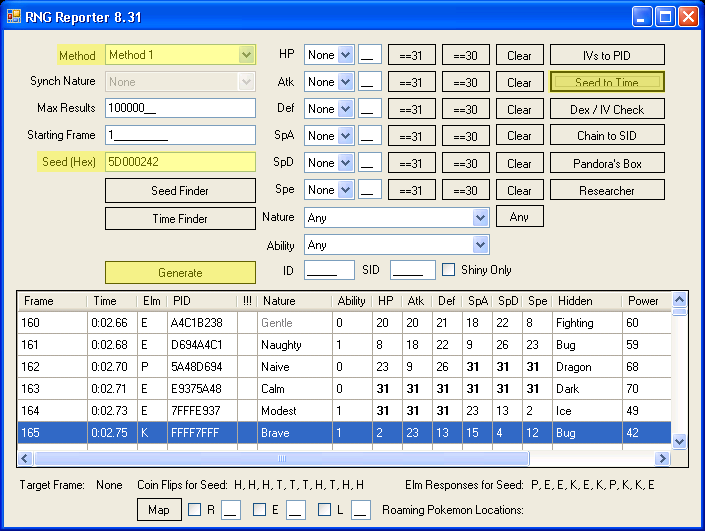Click the horizontal scrollbar of results table

click(x=340, y=458)
